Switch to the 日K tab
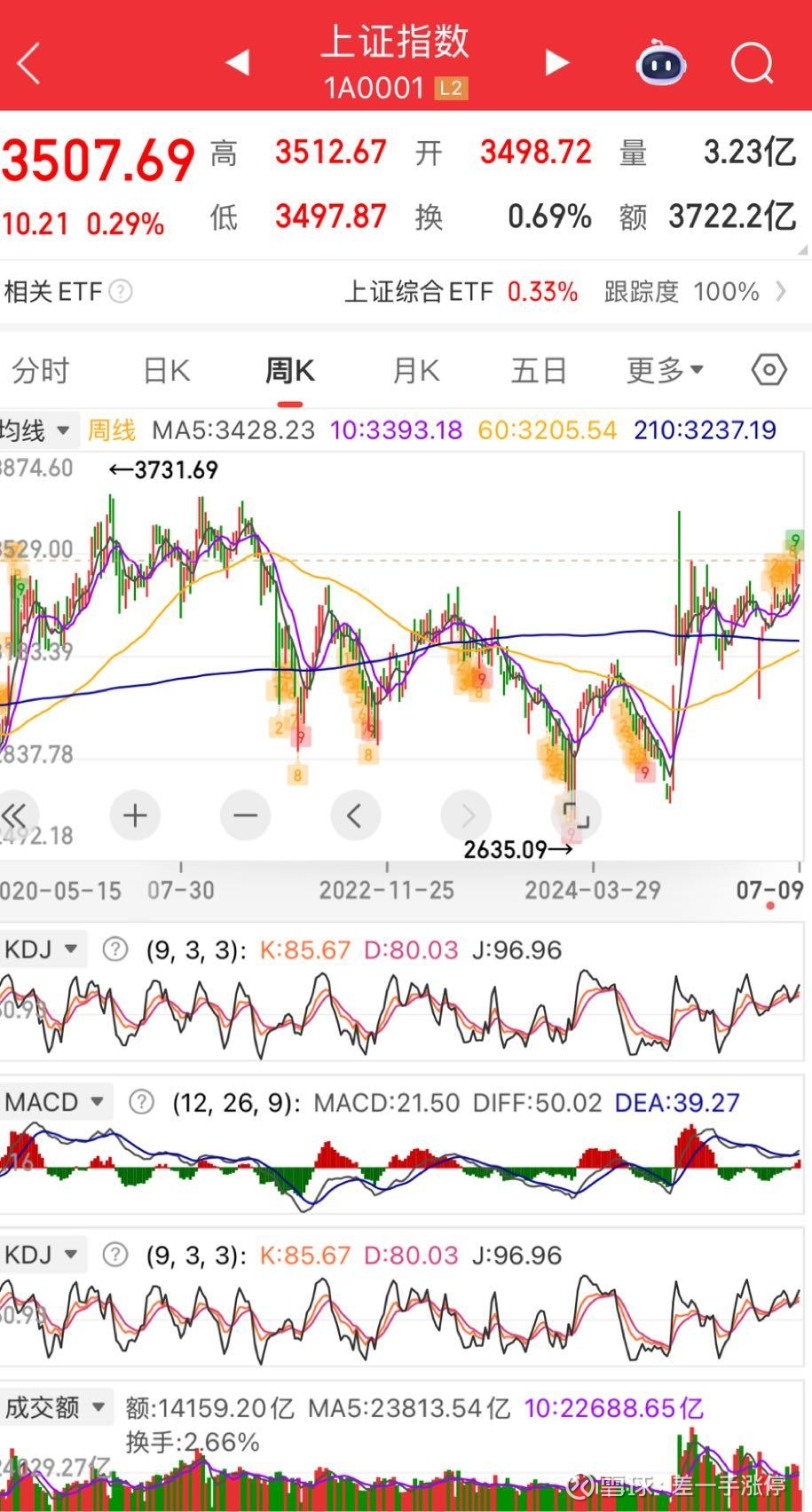The height and width of the screenshot is (1512, 812). [x=167, y=370]
